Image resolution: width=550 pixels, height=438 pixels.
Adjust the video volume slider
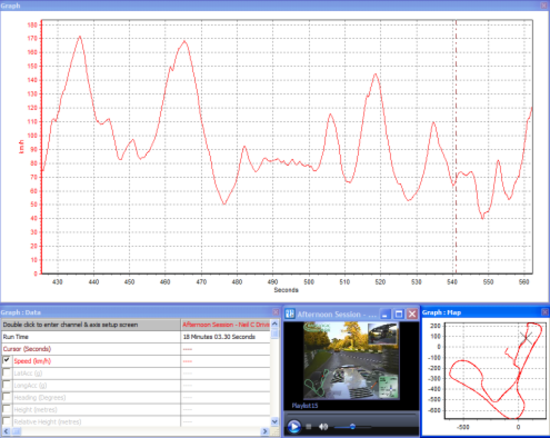coord(353,427)
